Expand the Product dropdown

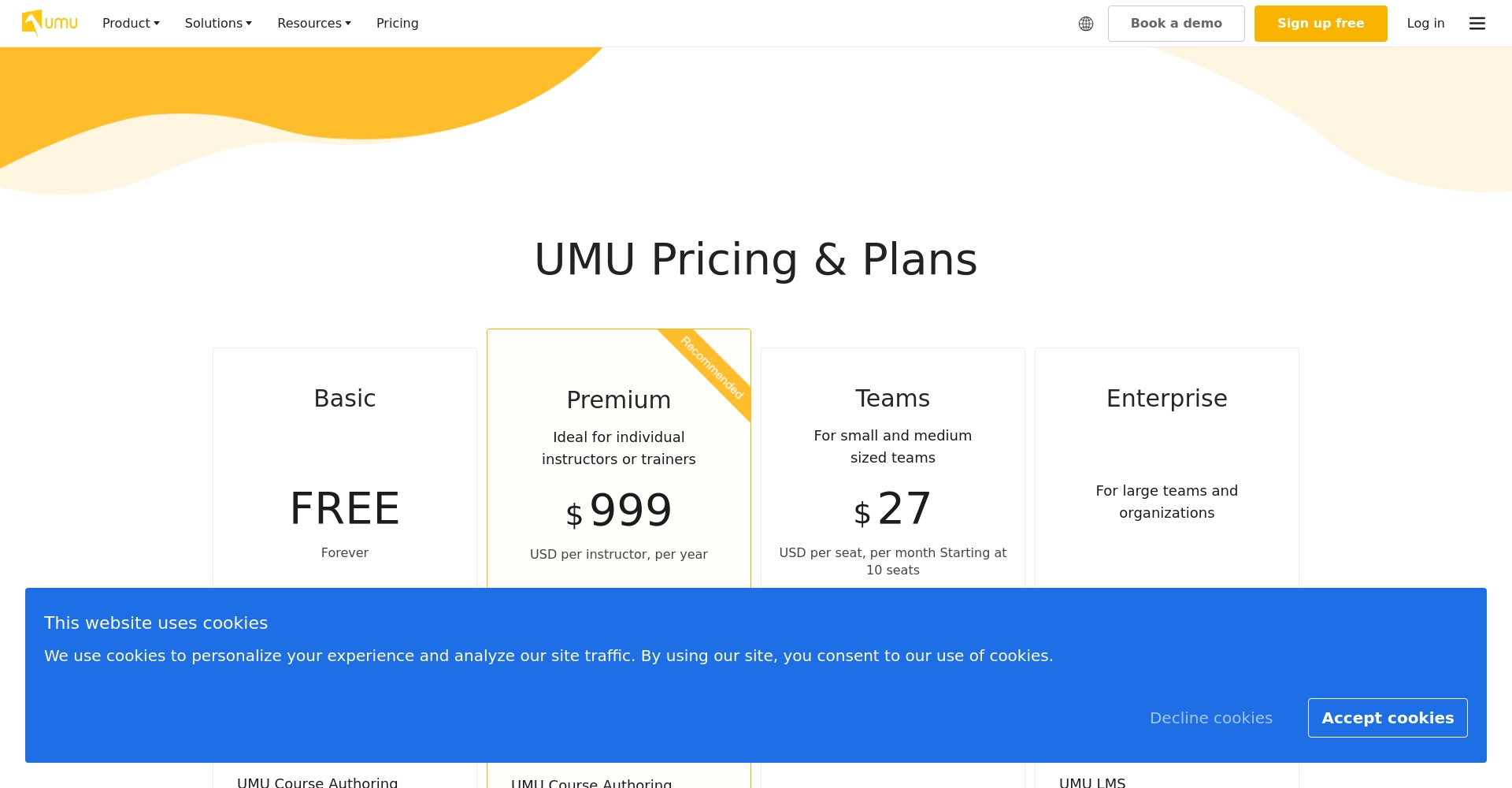click(130, 23)
